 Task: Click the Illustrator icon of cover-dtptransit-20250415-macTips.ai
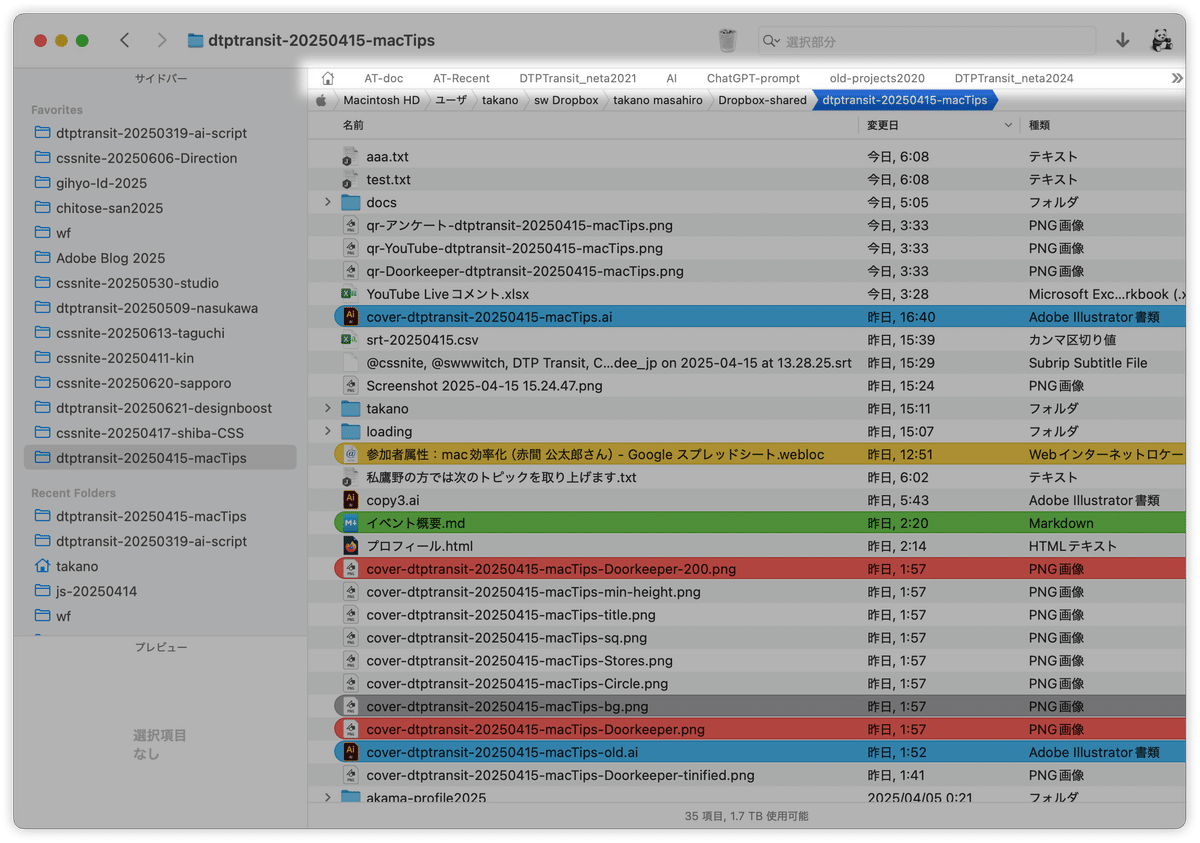coord(350,317)
